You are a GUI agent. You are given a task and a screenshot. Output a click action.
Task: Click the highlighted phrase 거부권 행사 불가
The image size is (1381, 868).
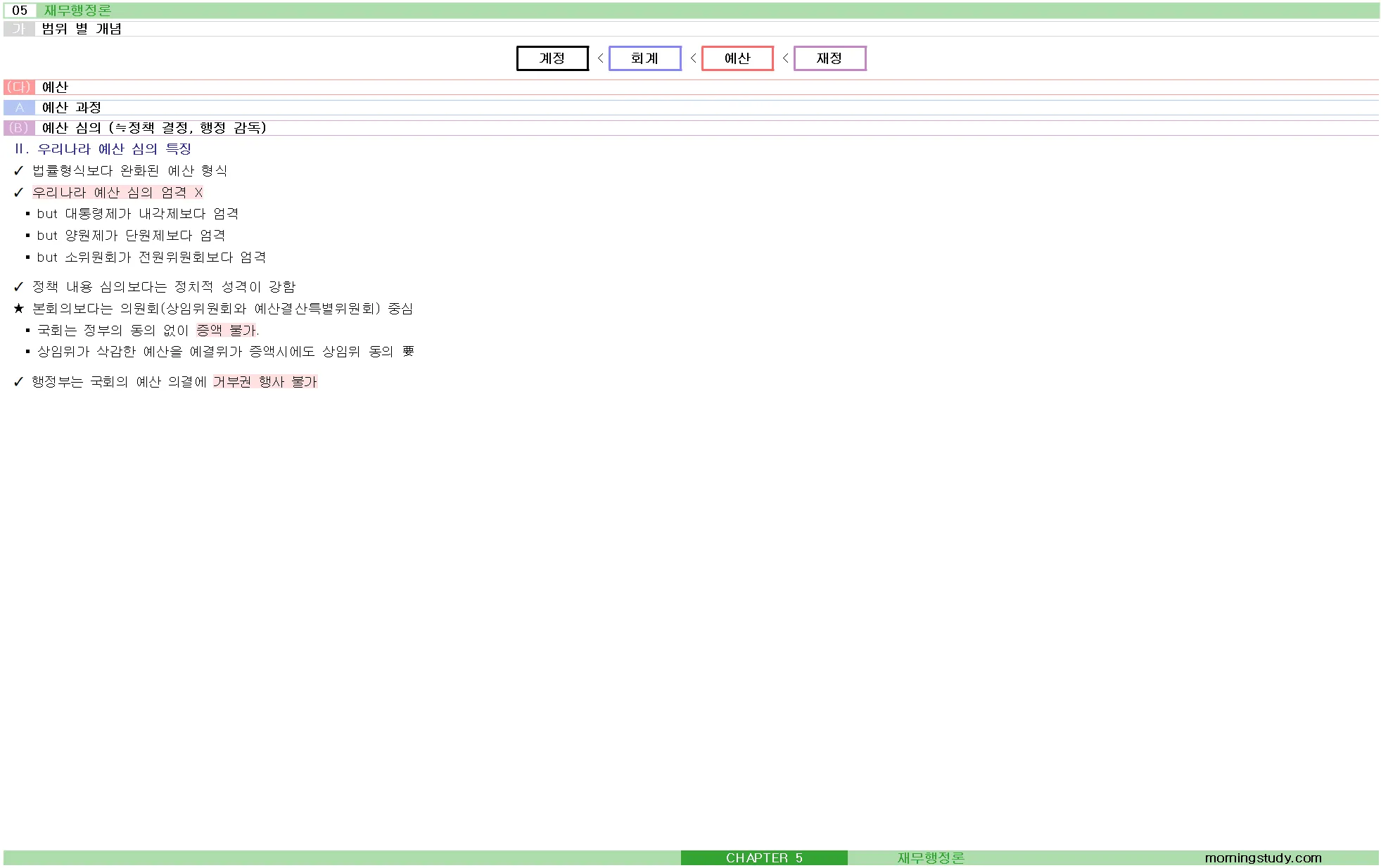click(265, 382)
